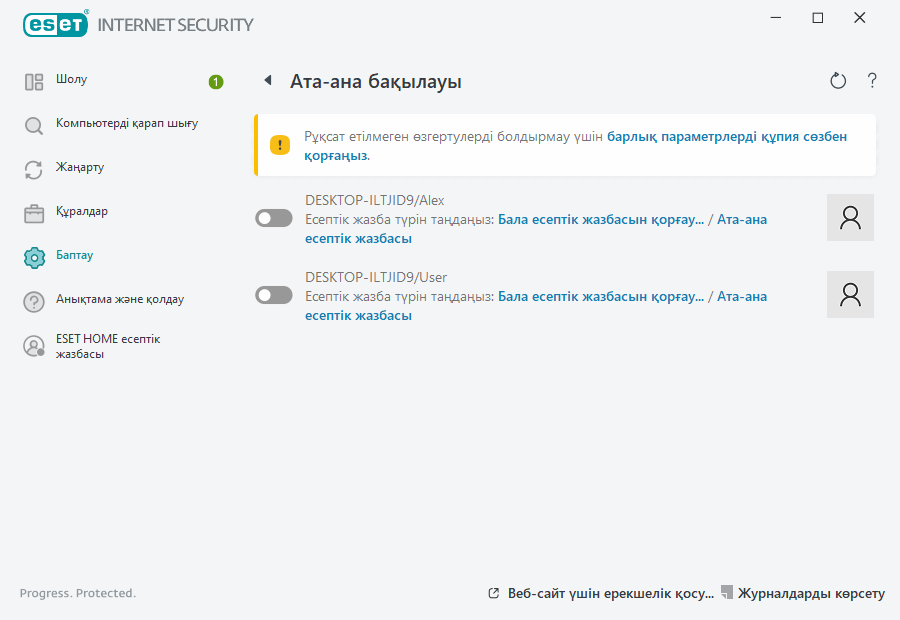
Task: Open the help question mark icon
Action: (872, 81)
